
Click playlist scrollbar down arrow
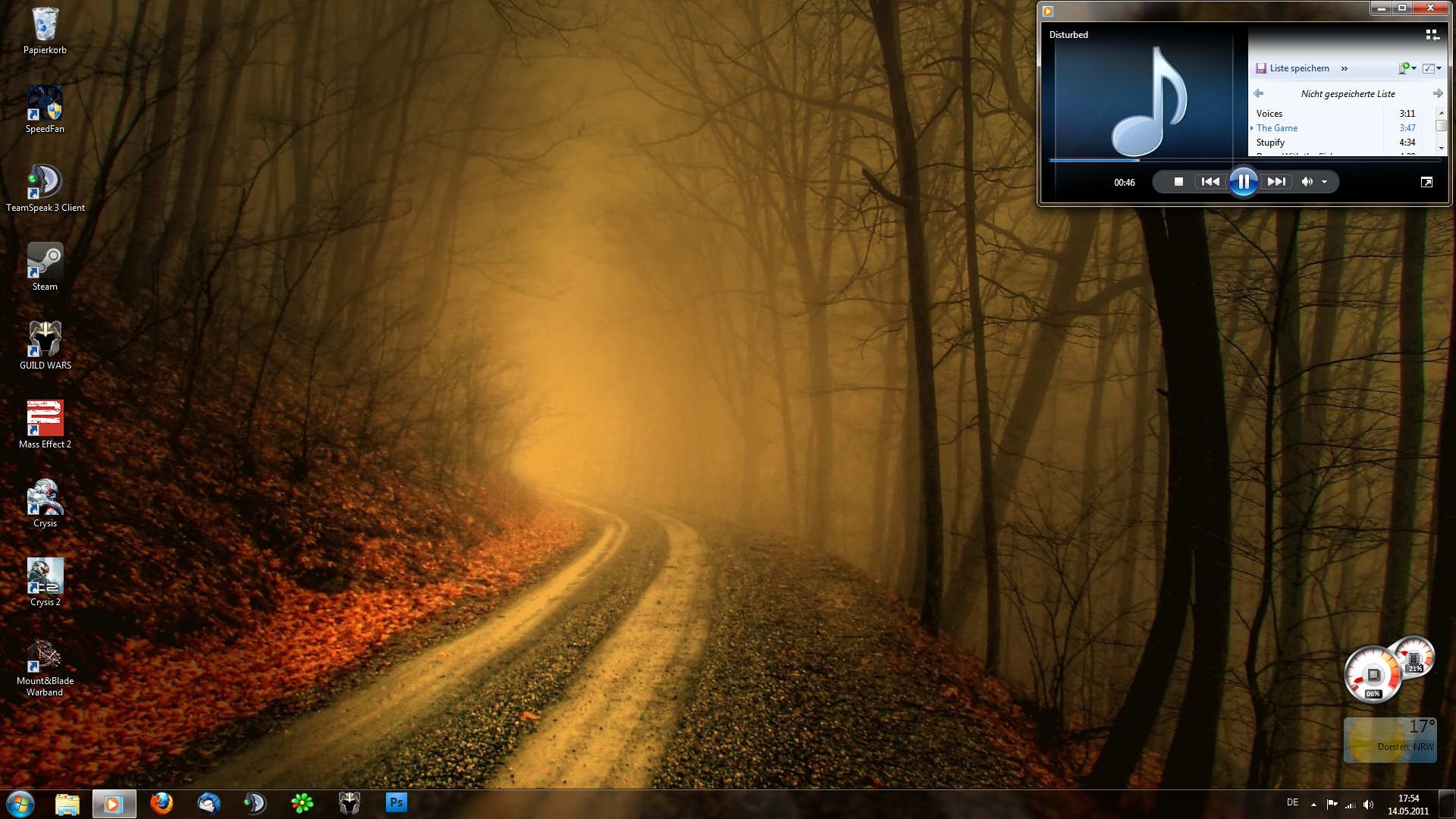point(1442,148)
